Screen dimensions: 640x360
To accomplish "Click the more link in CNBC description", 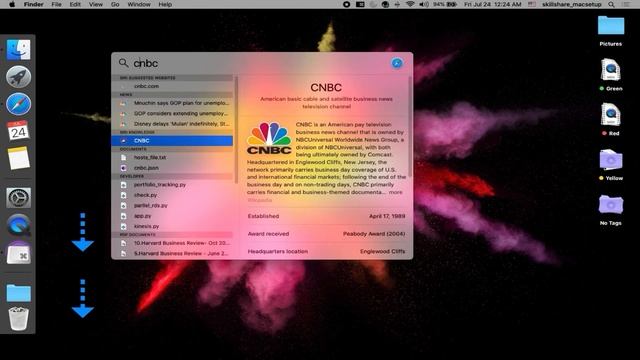I will [395, 192].
